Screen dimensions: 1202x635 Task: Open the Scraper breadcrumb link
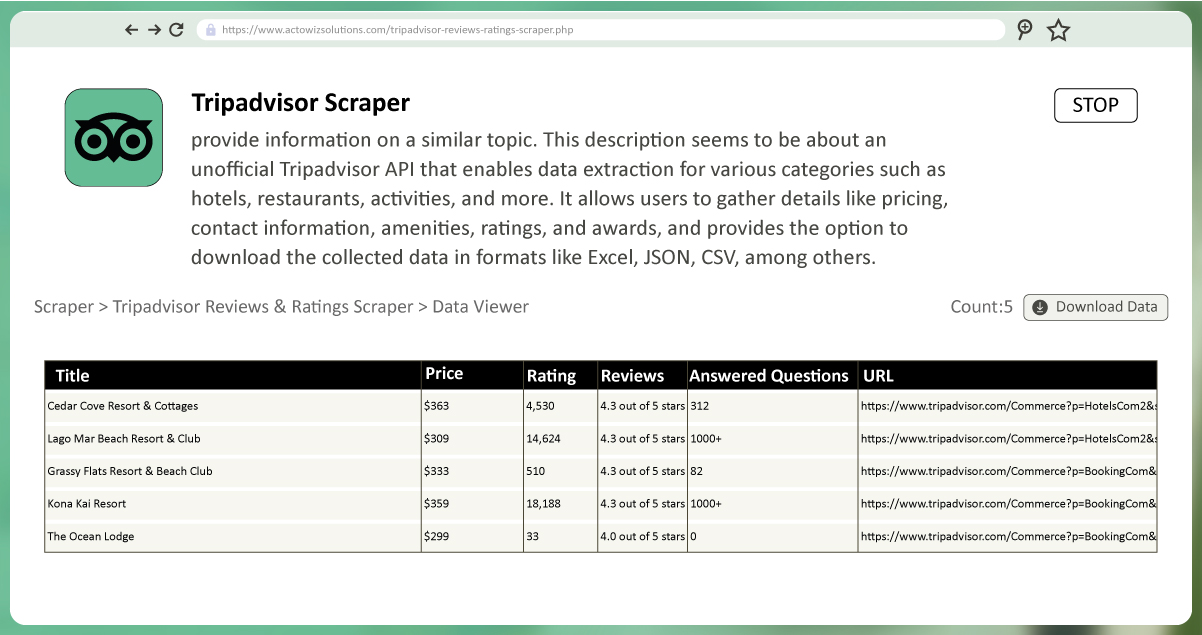coord(64,307)
